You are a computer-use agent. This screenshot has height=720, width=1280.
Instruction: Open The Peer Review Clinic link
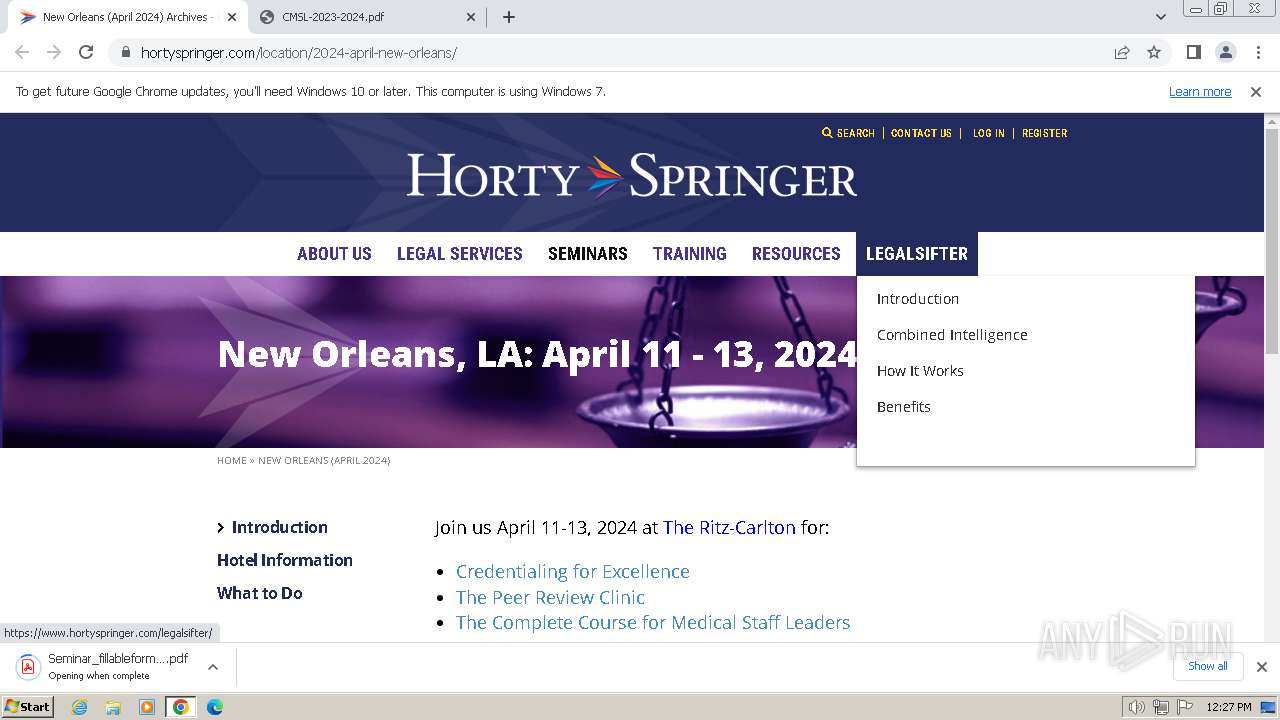point(550,597)
